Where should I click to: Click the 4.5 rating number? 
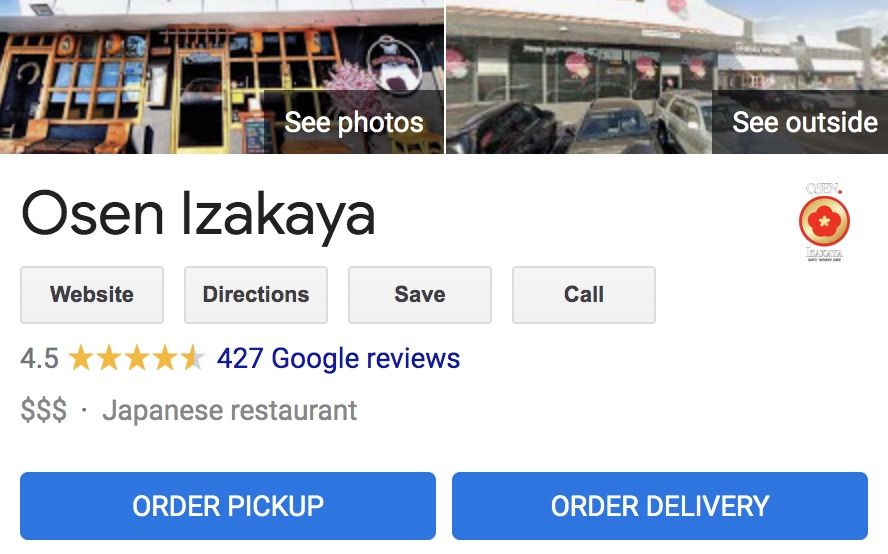pyautogui.click(x=40, y=359)
